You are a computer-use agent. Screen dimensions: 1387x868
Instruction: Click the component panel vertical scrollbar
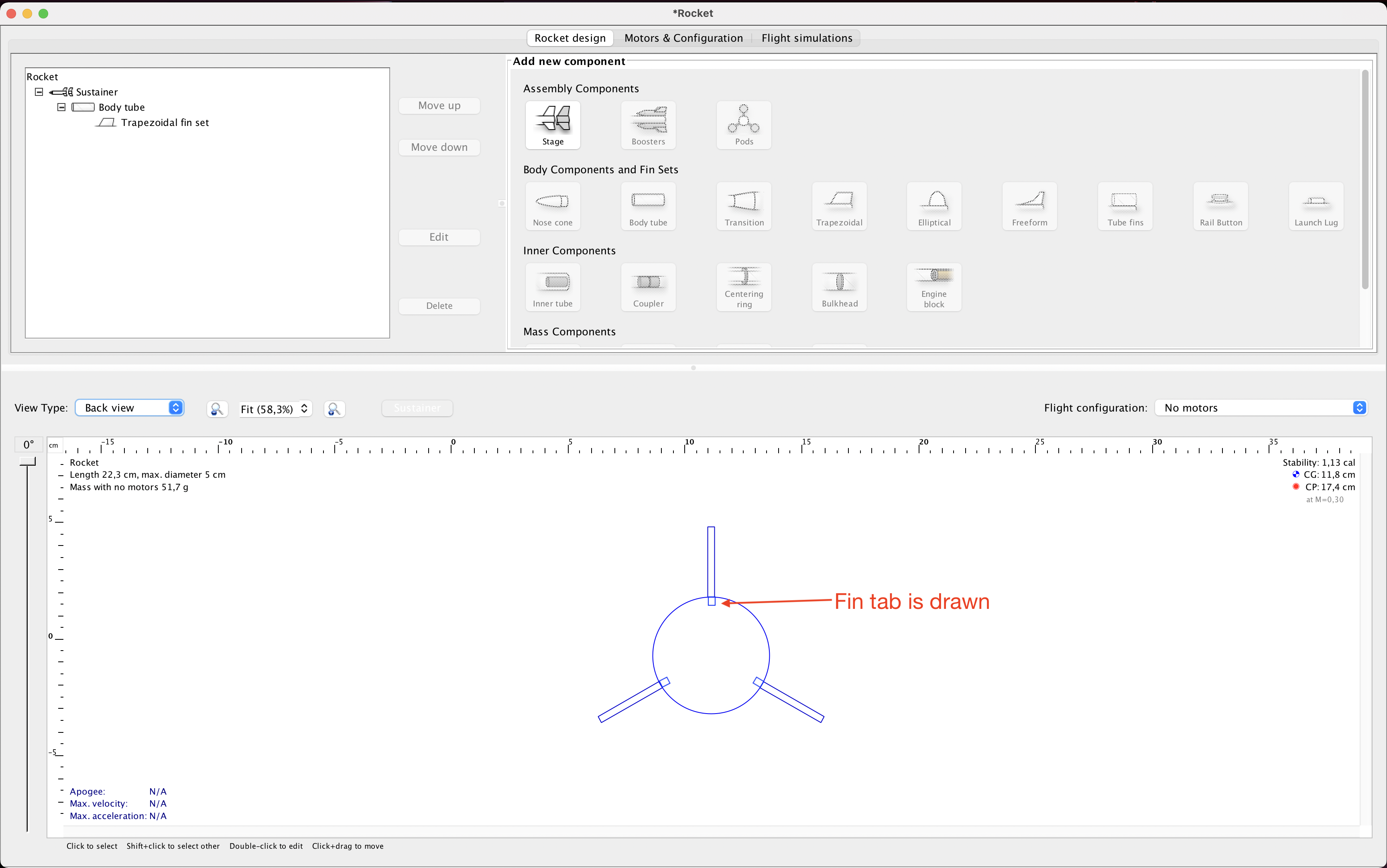click(1365, 179)
